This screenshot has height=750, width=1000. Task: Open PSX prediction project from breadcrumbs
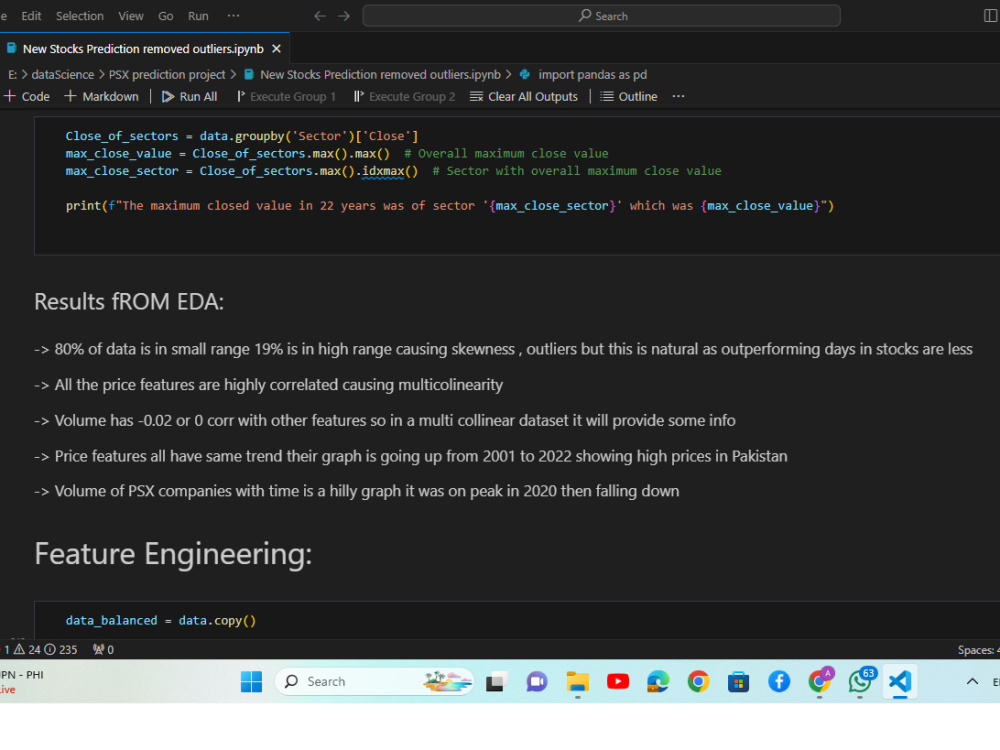click(168, 74)
